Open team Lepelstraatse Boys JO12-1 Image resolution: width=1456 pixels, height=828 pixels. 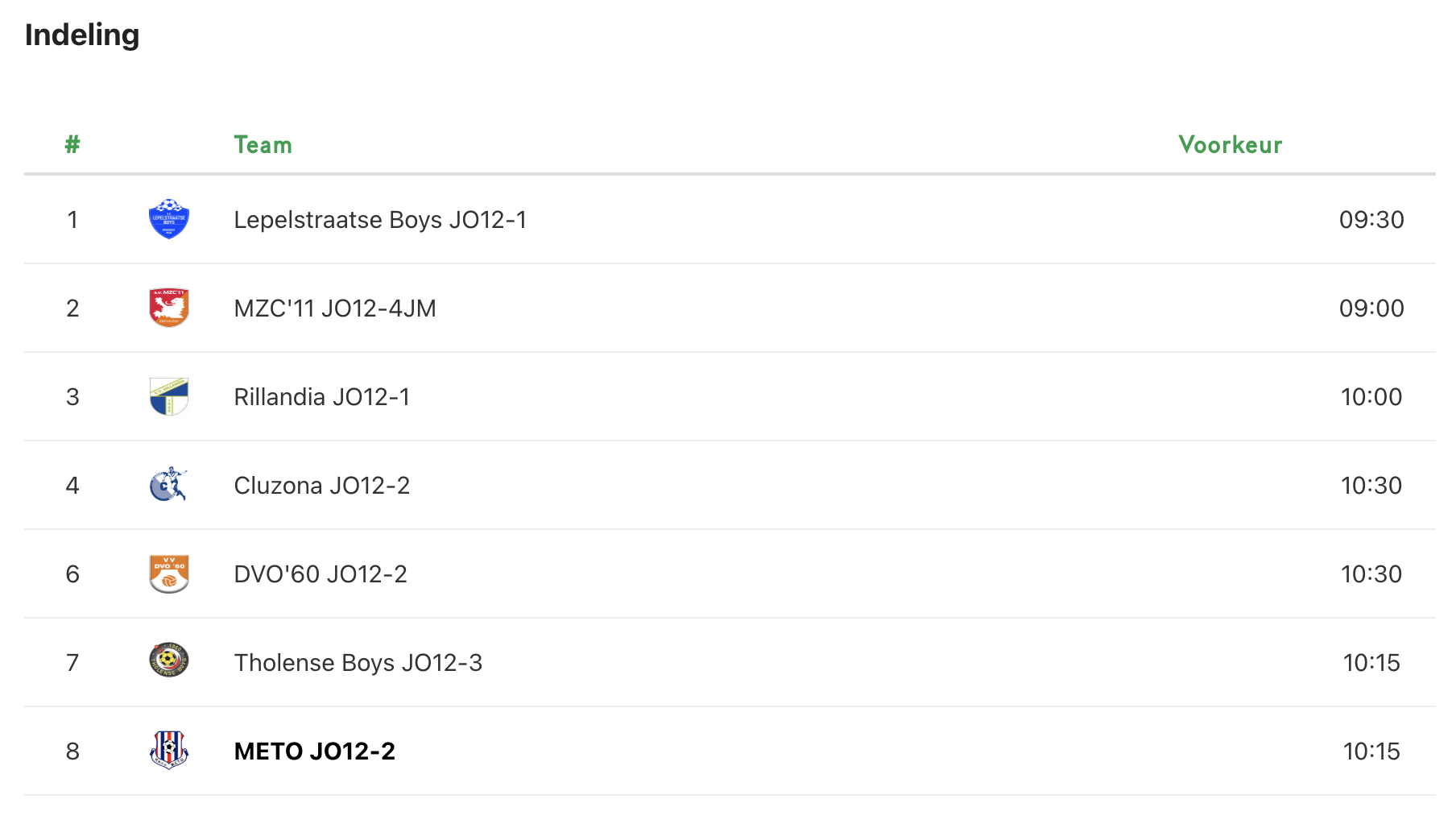click(380, 220)
